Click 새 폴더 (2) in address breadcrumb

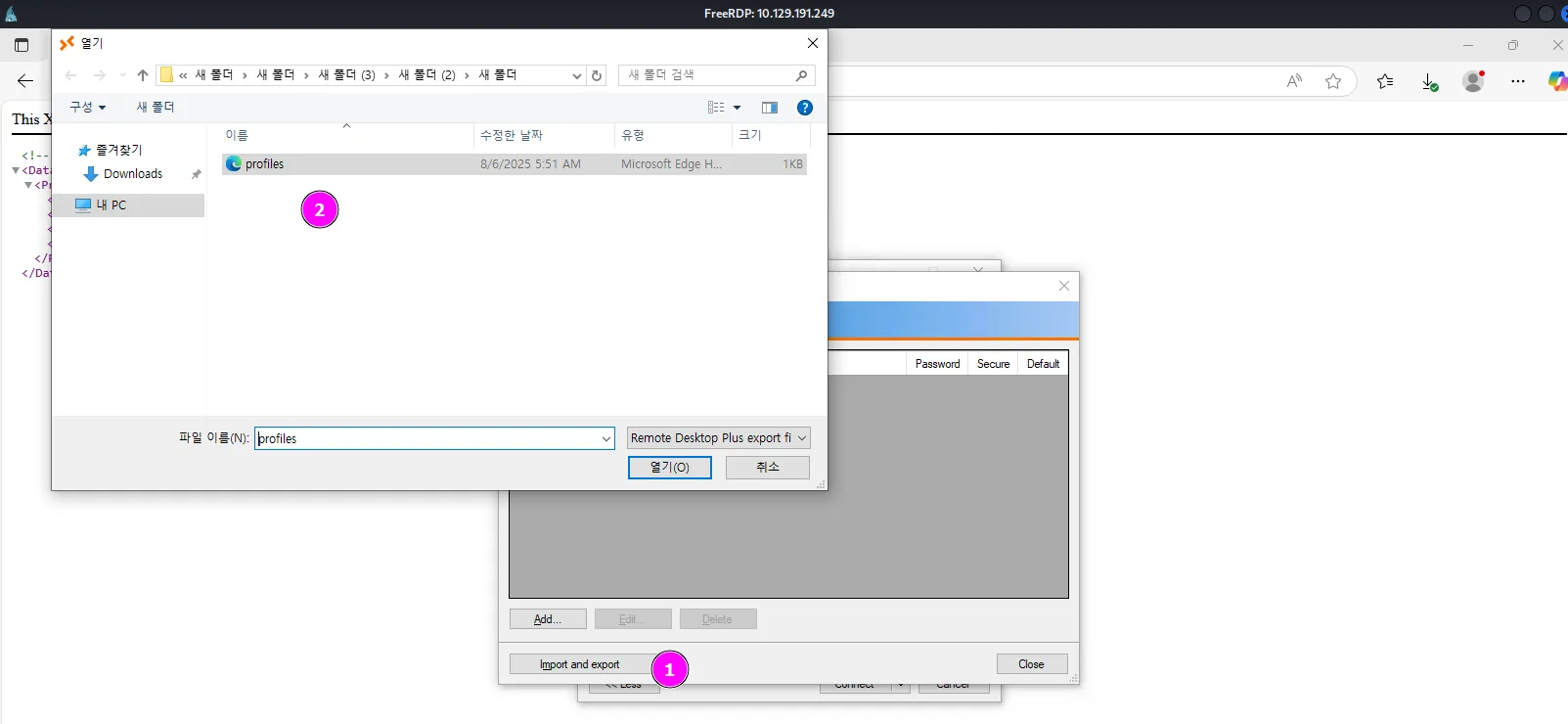point(426,75)
